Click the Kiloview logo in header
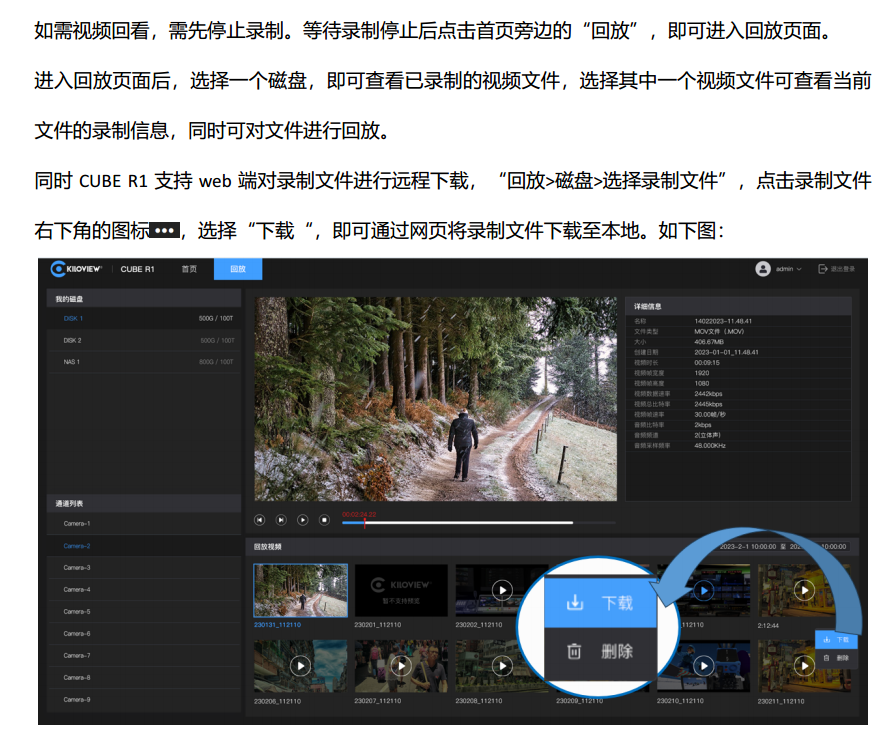This screenshot has width=894, height=753. pyautogui.click(x=76, y=268)
